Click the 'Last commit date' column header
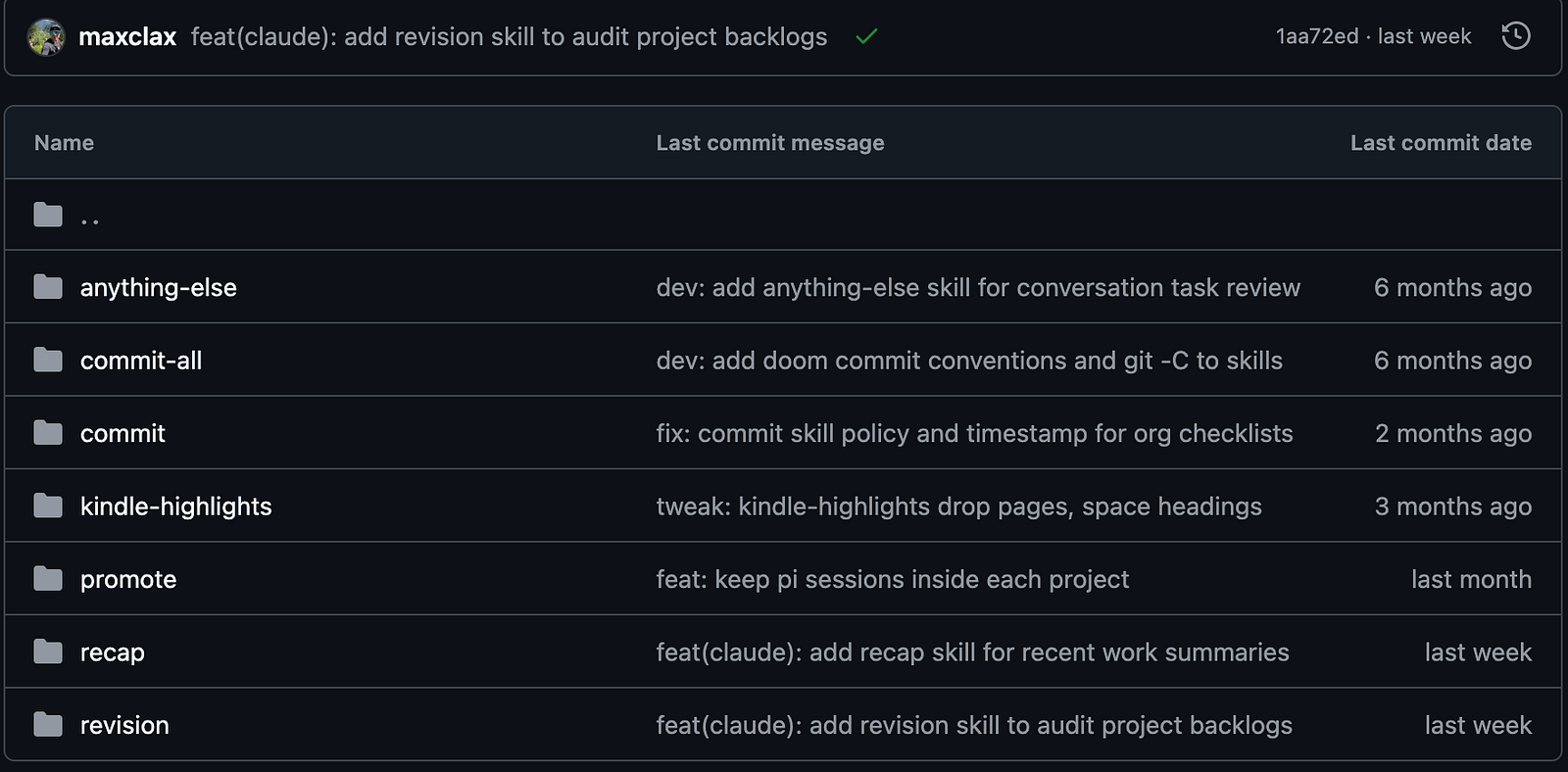 click(1441, 143)
